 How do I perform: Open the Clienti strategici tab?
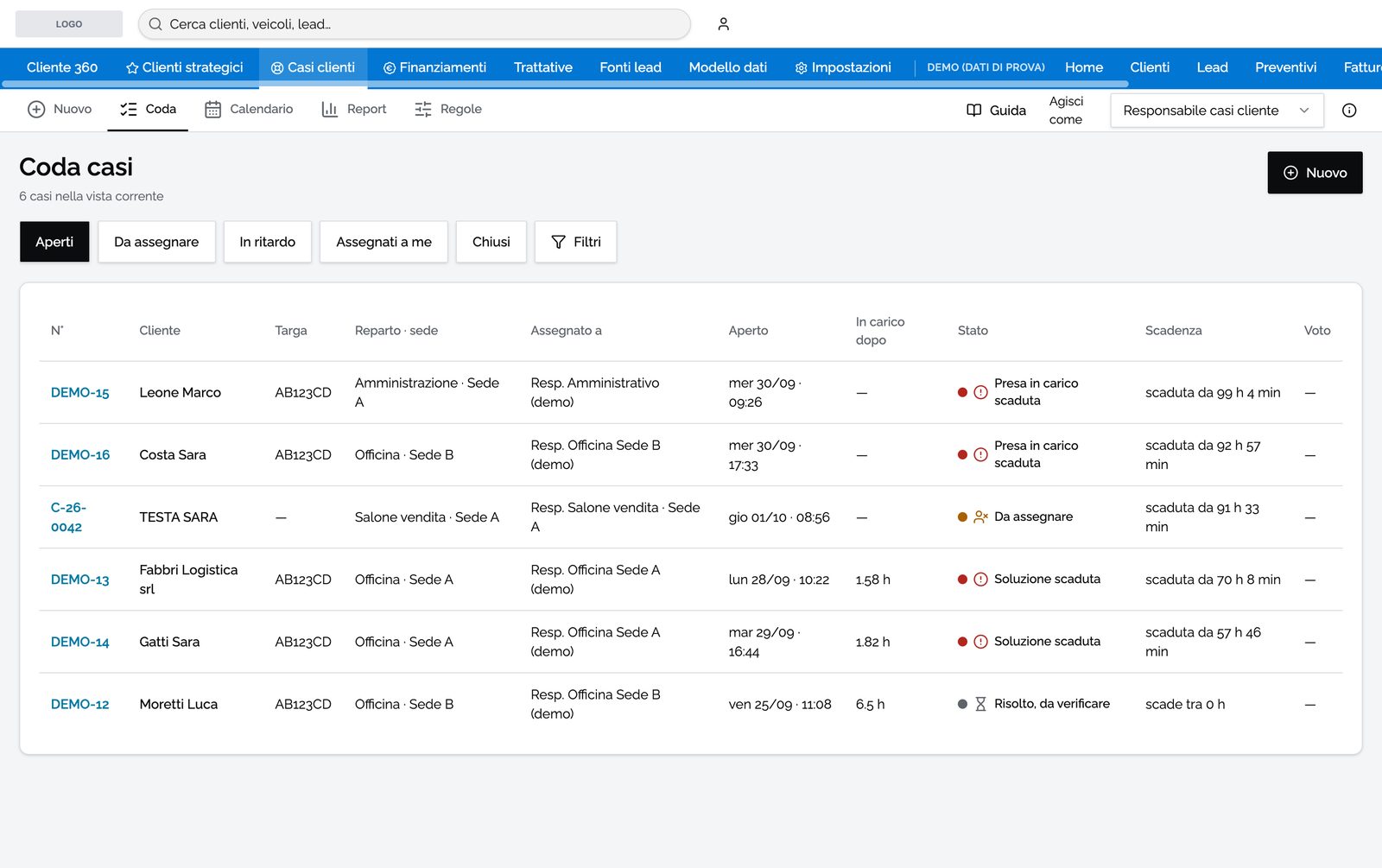[x=184, y=67]
